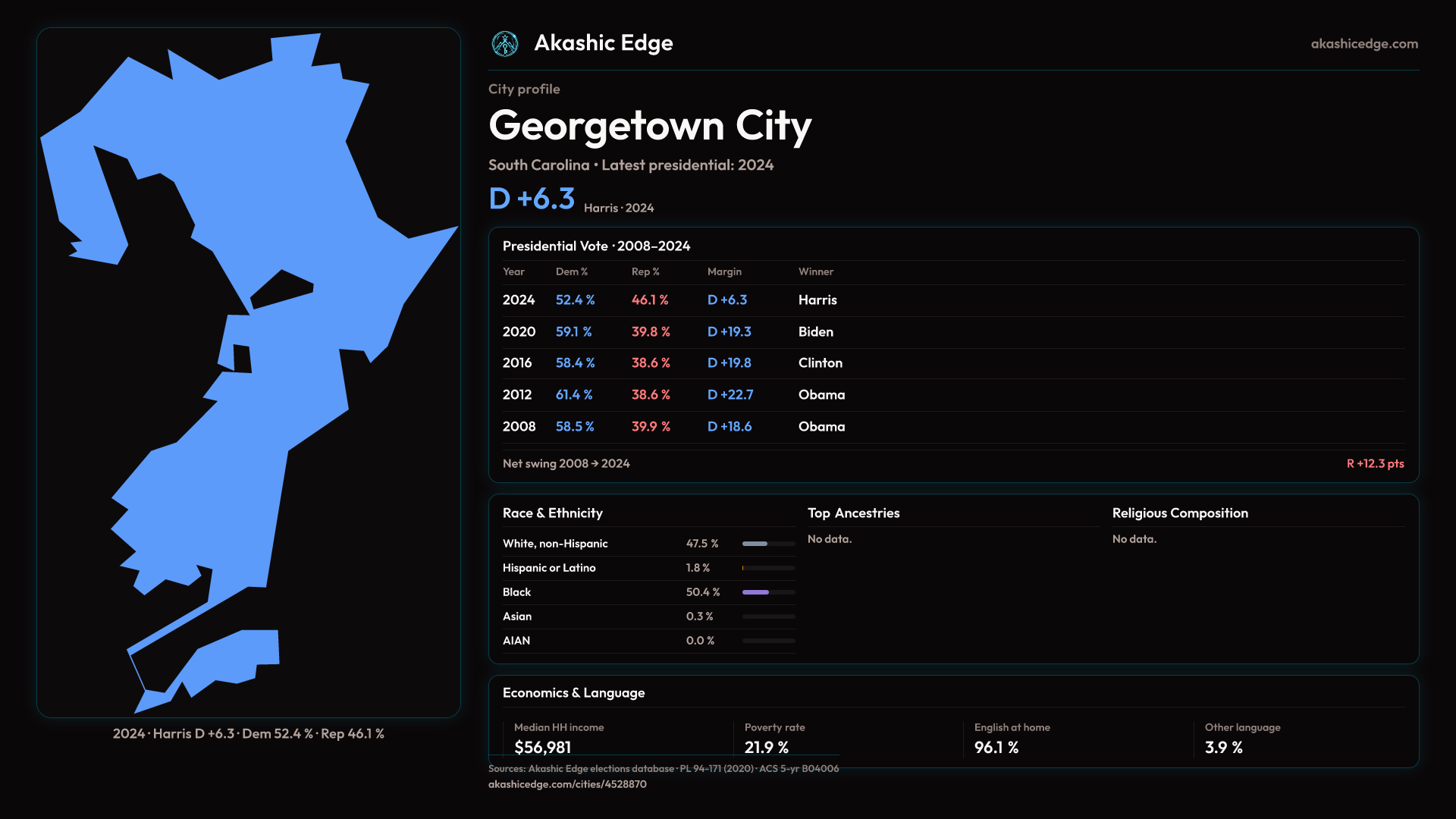Screen dimensions: 1456x819
Task: Click the Akashic Edge logo icon
Action: point(504,44)
